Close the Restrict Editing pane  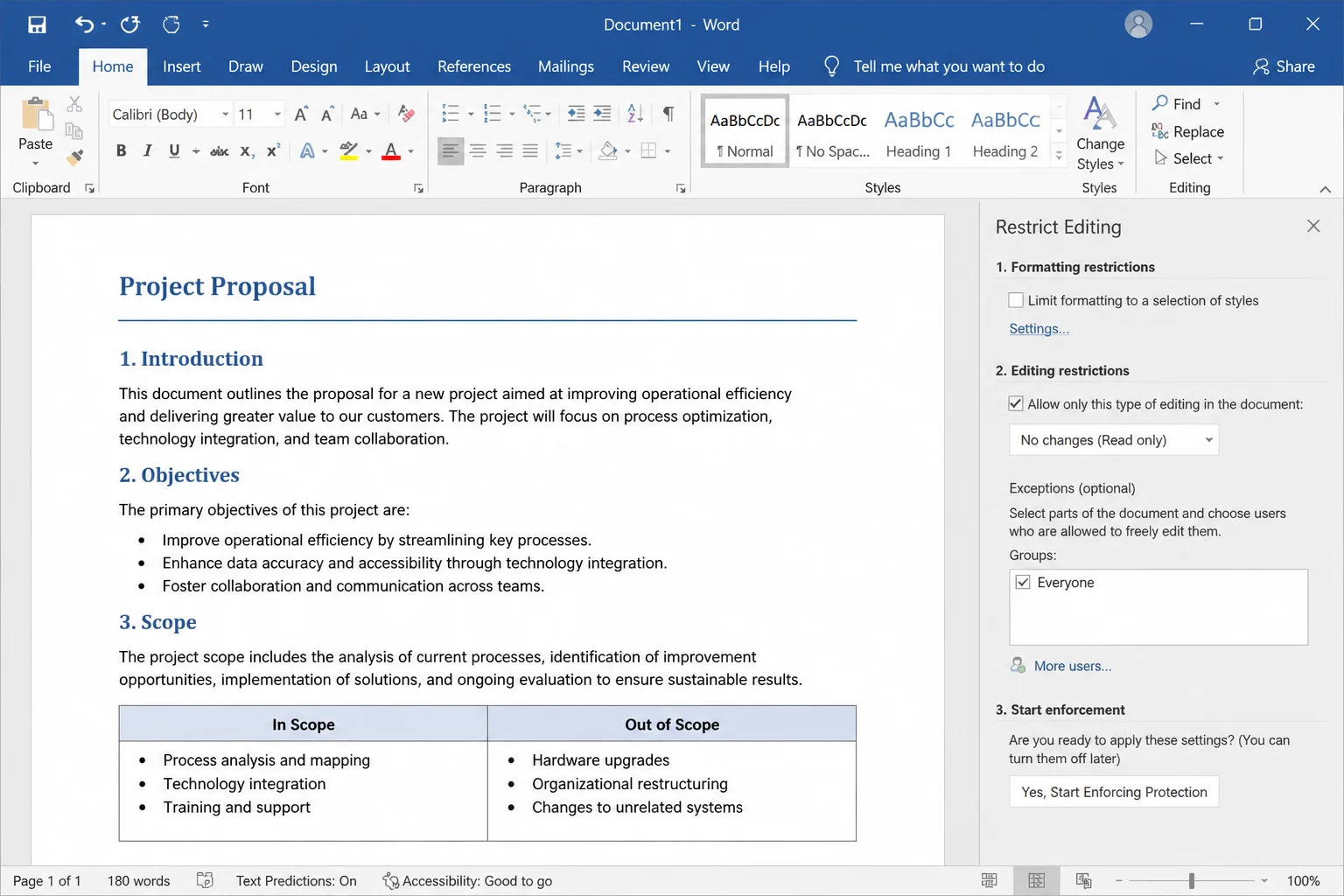[x=1312, y=226]
